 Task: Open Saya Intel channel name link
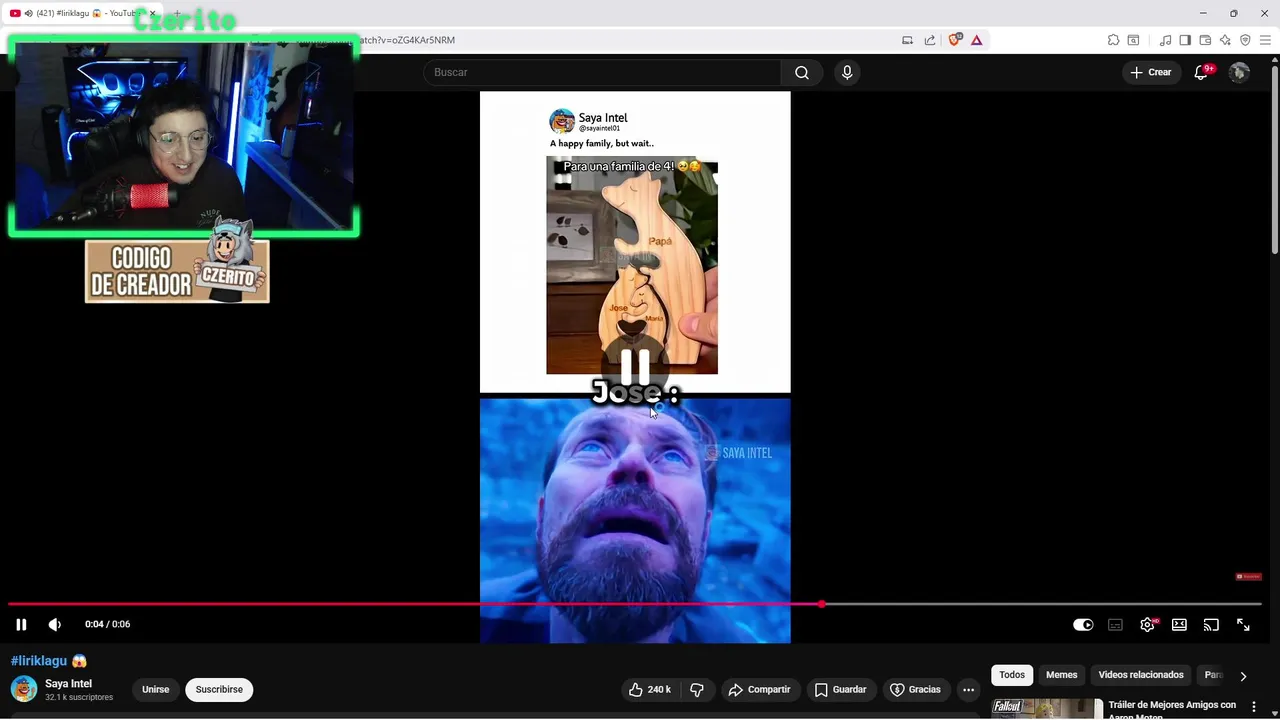coord(68,684)
